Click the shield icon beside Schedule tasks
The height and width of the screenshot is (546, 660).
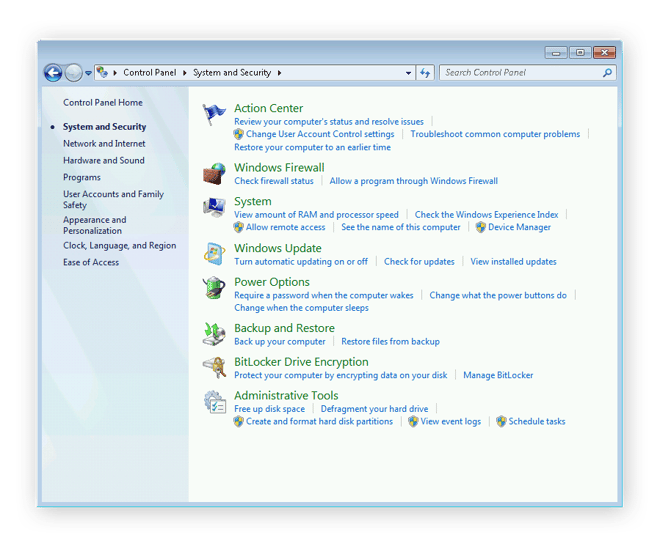point(501,421)
